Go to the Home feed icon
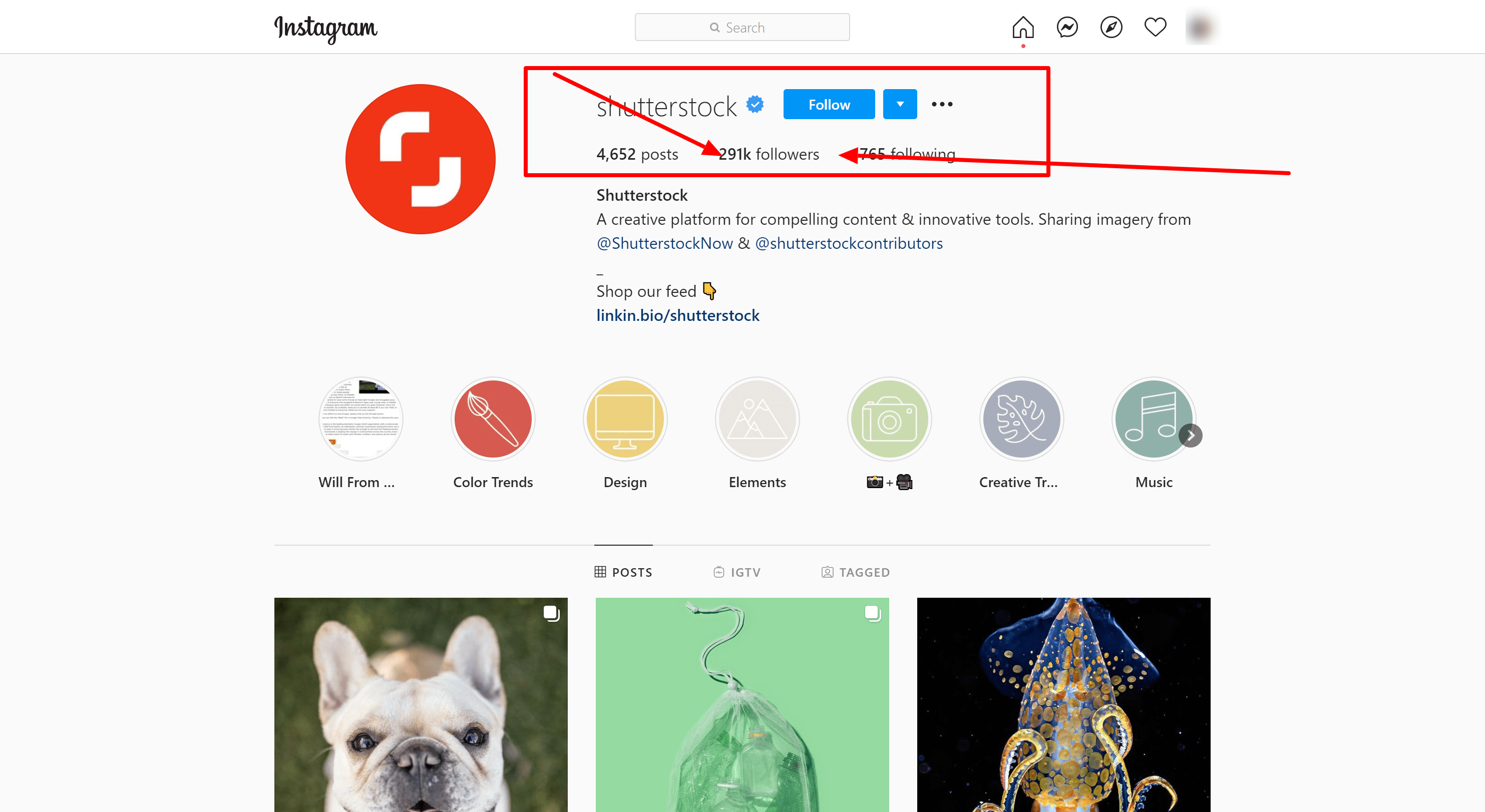Viewport: 1485px width, 812px height. (x=1023, y=27)
